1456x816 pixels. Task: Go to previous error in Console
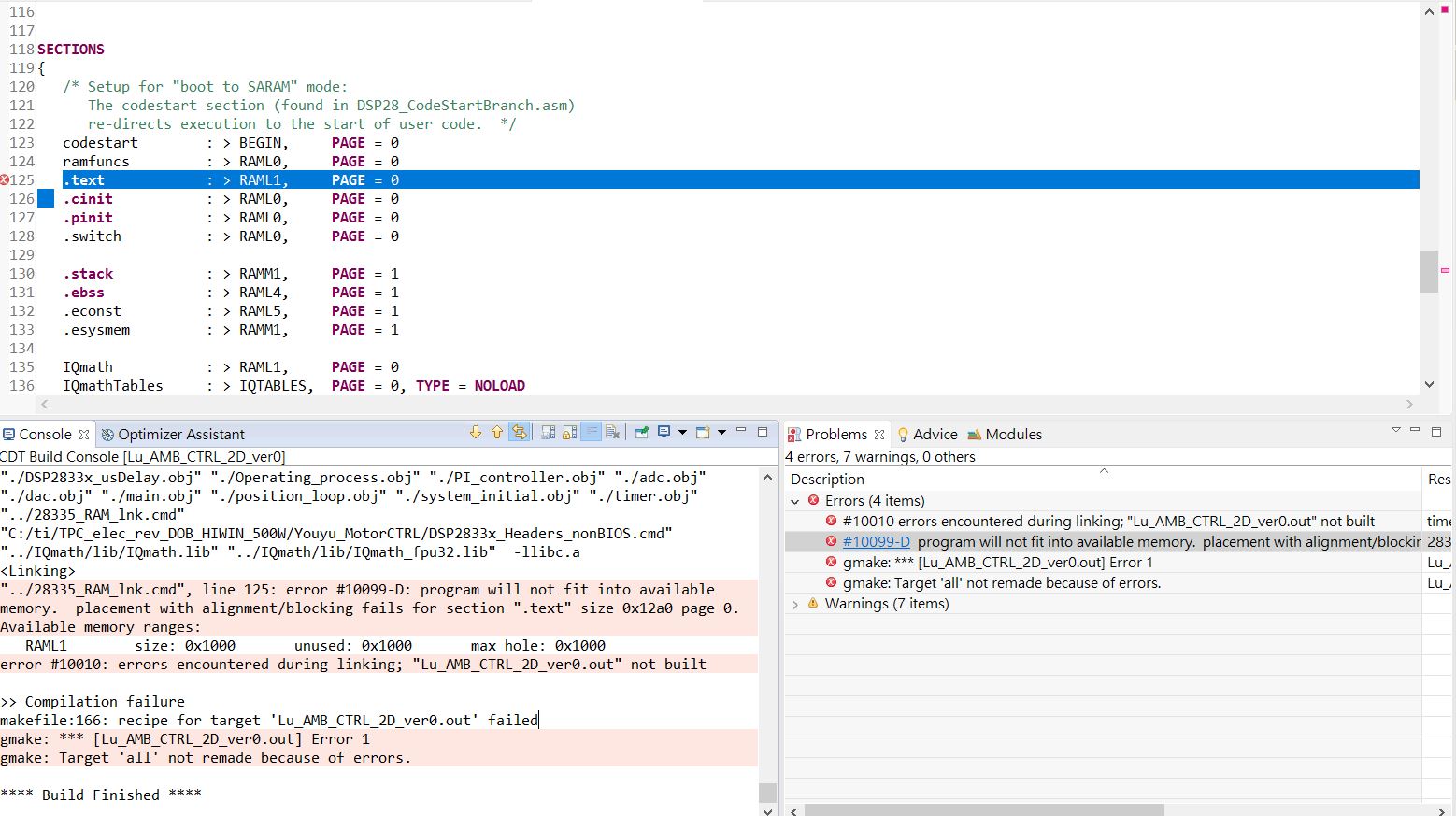tap(496, 432)
